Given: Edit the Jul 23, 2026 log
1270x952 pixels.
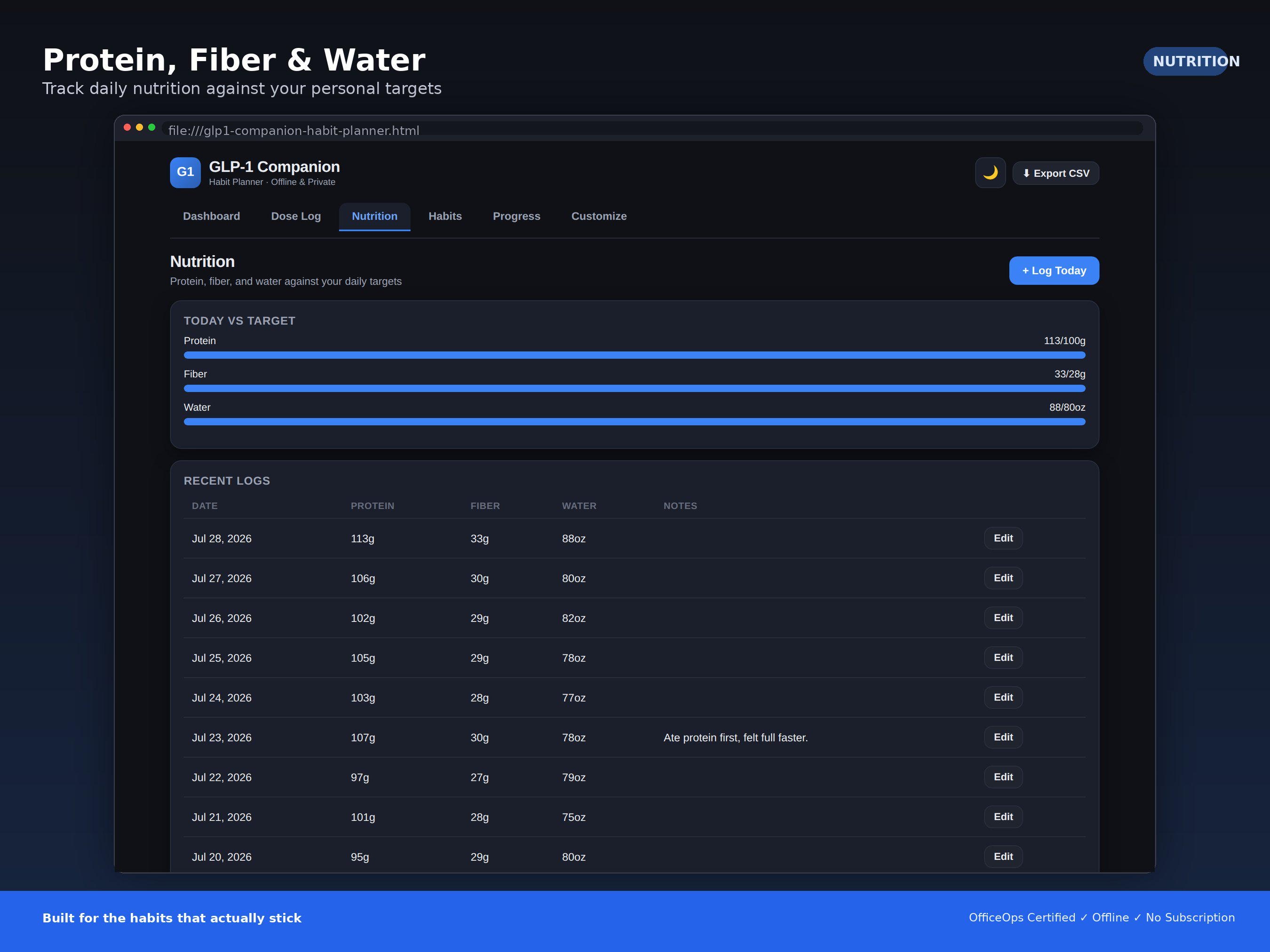Looking at the screenshot, I should 1003,737.
